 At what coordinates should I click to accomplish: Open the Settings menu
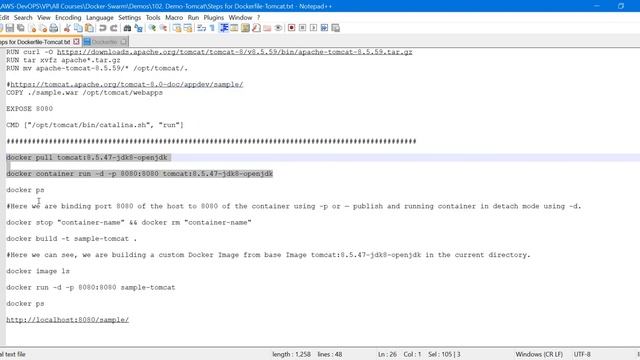129,18
